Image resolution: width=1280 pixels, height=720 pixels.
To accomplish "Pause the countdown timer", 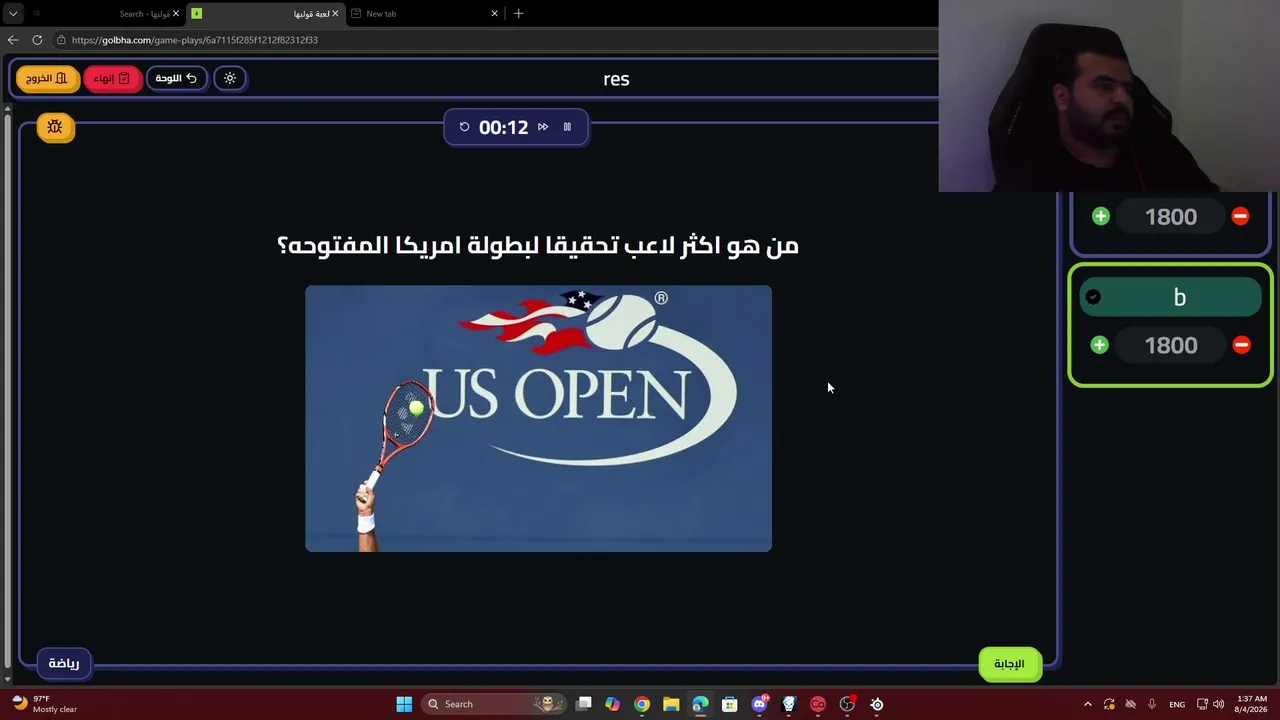I will 567,127.
